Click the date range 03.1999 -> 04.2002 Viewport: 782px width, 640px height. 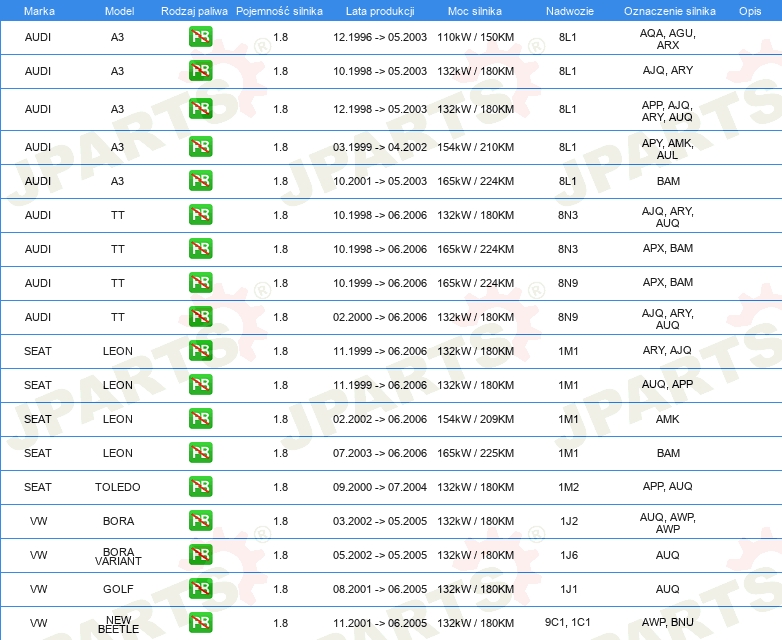[380, 147]
